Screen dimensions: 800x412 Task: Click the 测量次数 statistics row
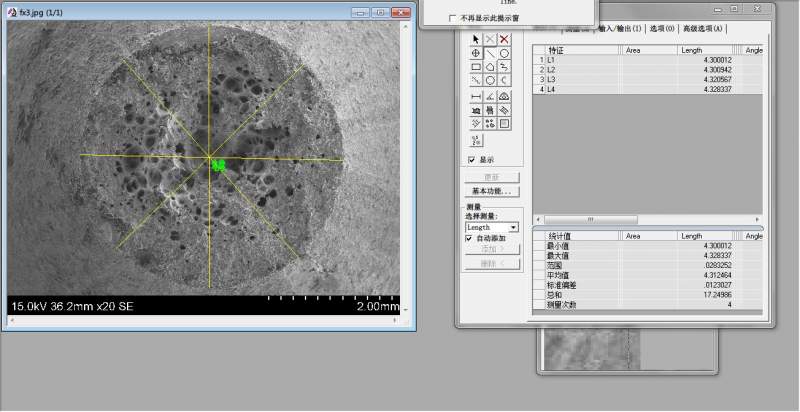point(648,305)
